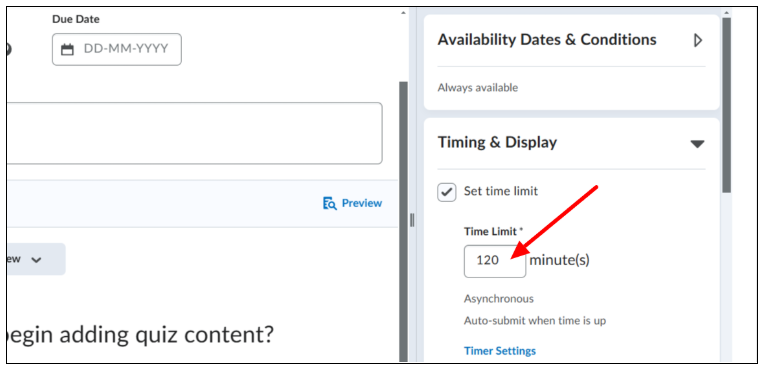
Task: Click the Preview magnifier icon
Action: [x=329, y=203]
